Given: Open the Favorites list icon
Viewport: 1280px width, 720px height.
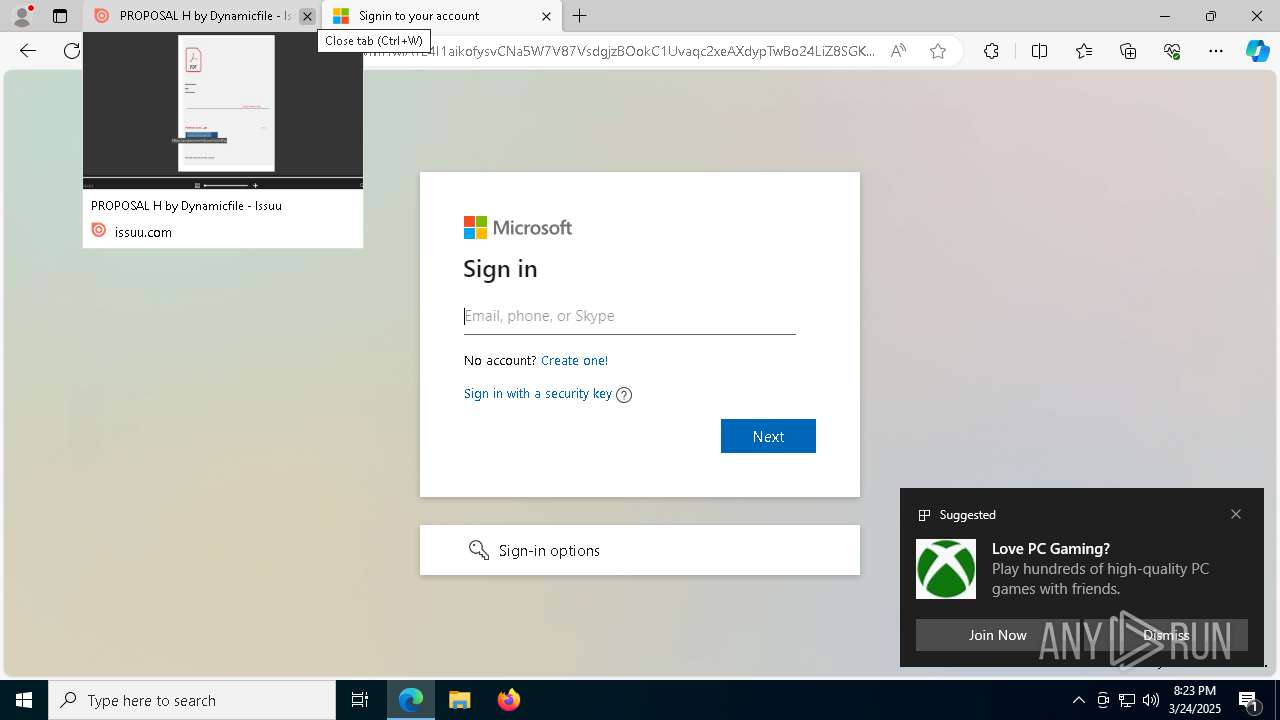Looking at the screenshot, I should coord(1084,51).
